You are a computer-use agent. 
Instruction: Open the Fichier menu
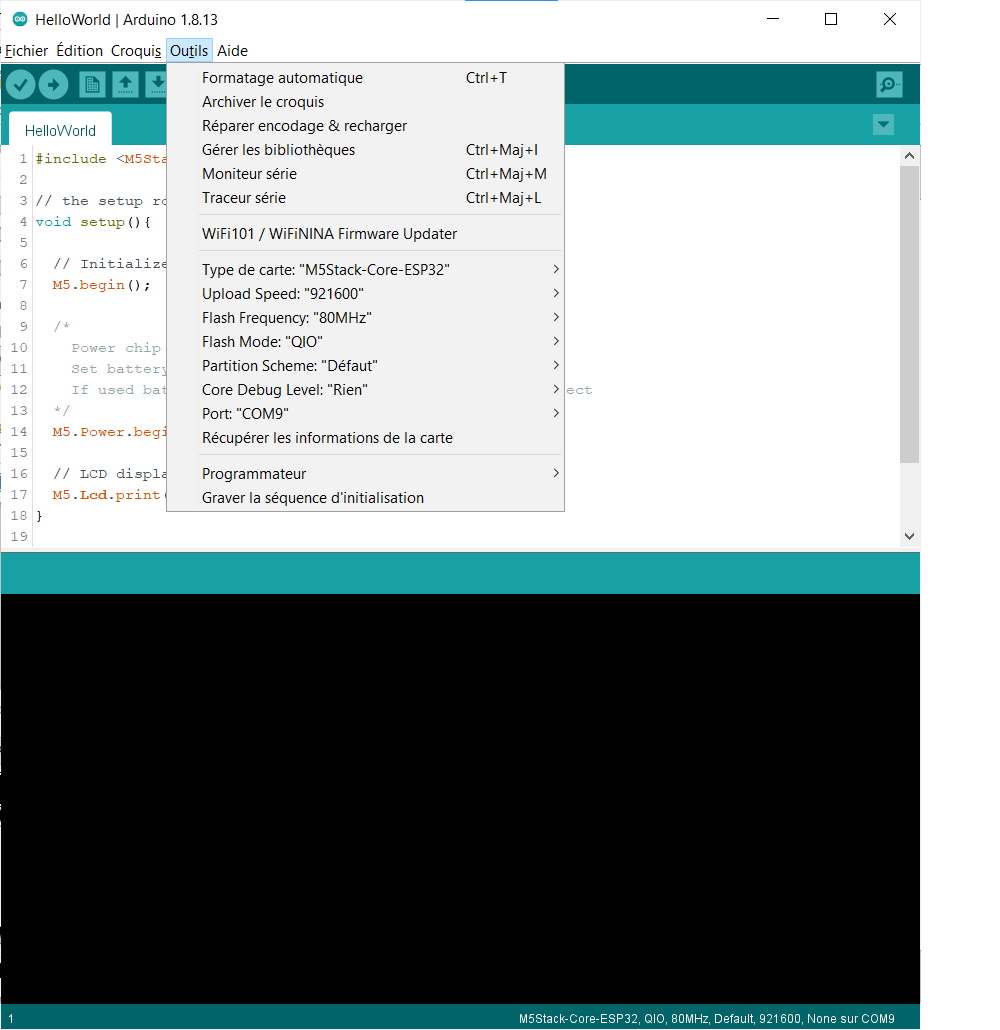tap(26, 51)
